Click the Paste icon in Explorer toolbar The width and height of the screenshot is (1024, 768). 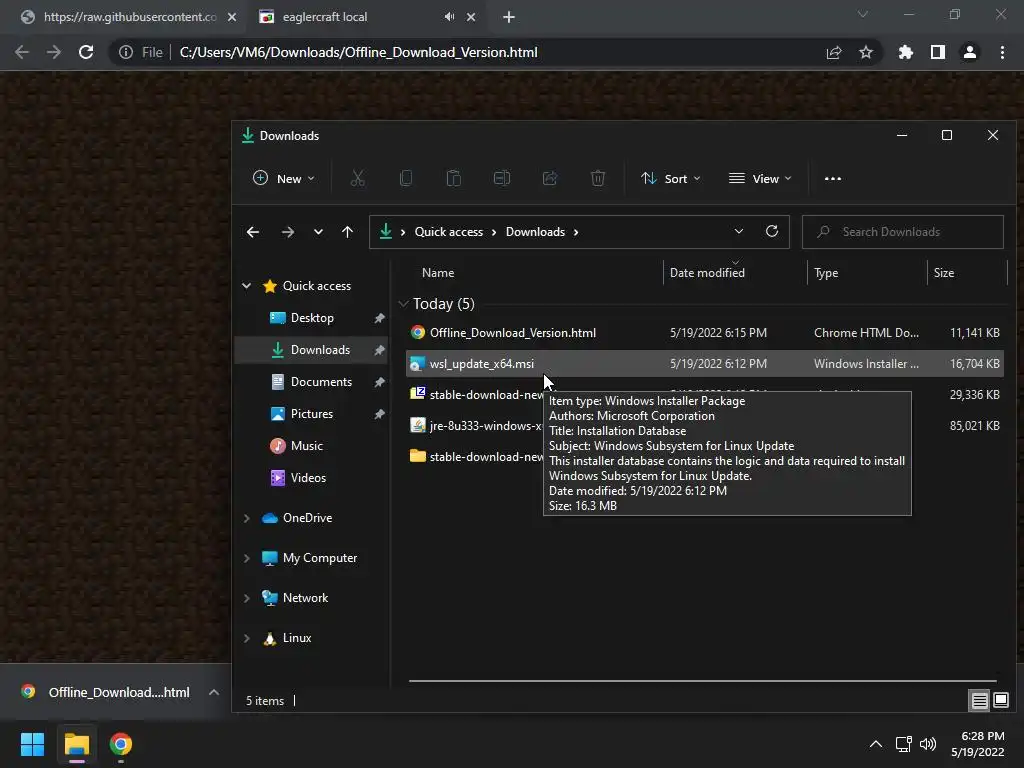click(x=453, y=178)
